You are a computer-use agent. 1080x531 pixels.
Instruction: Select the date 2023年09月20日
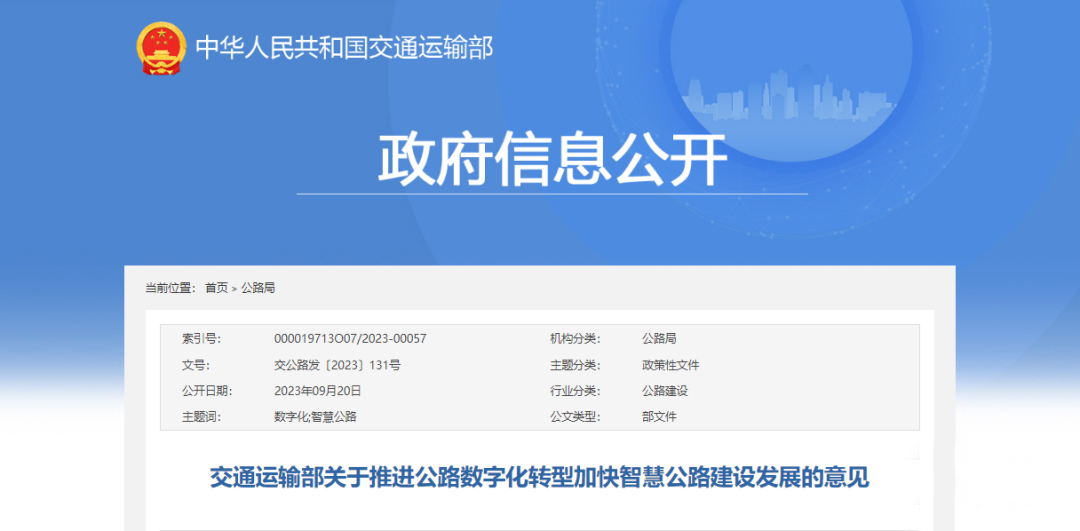(x=318, y=391)
